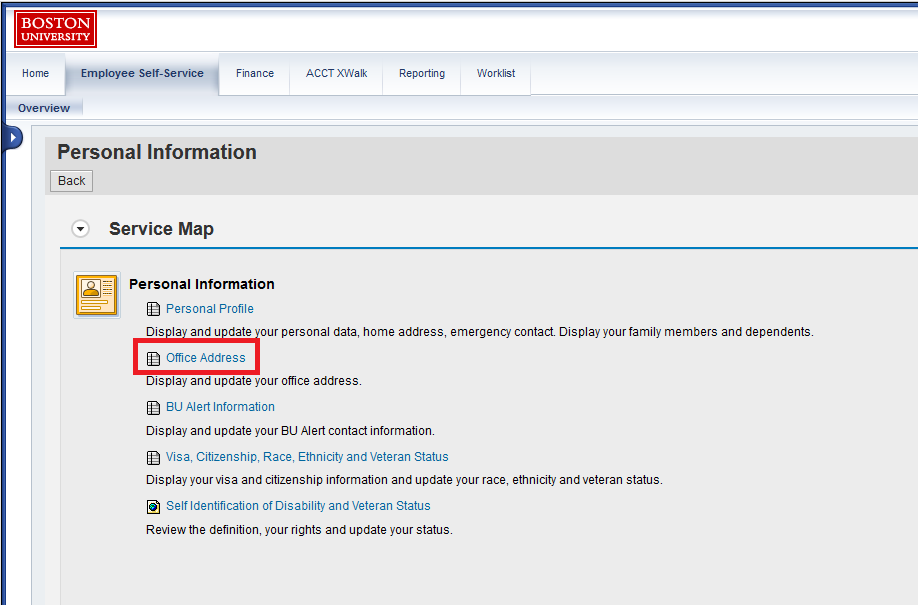
Task: Click the icon beside Office Address
Action: [153, 358]
